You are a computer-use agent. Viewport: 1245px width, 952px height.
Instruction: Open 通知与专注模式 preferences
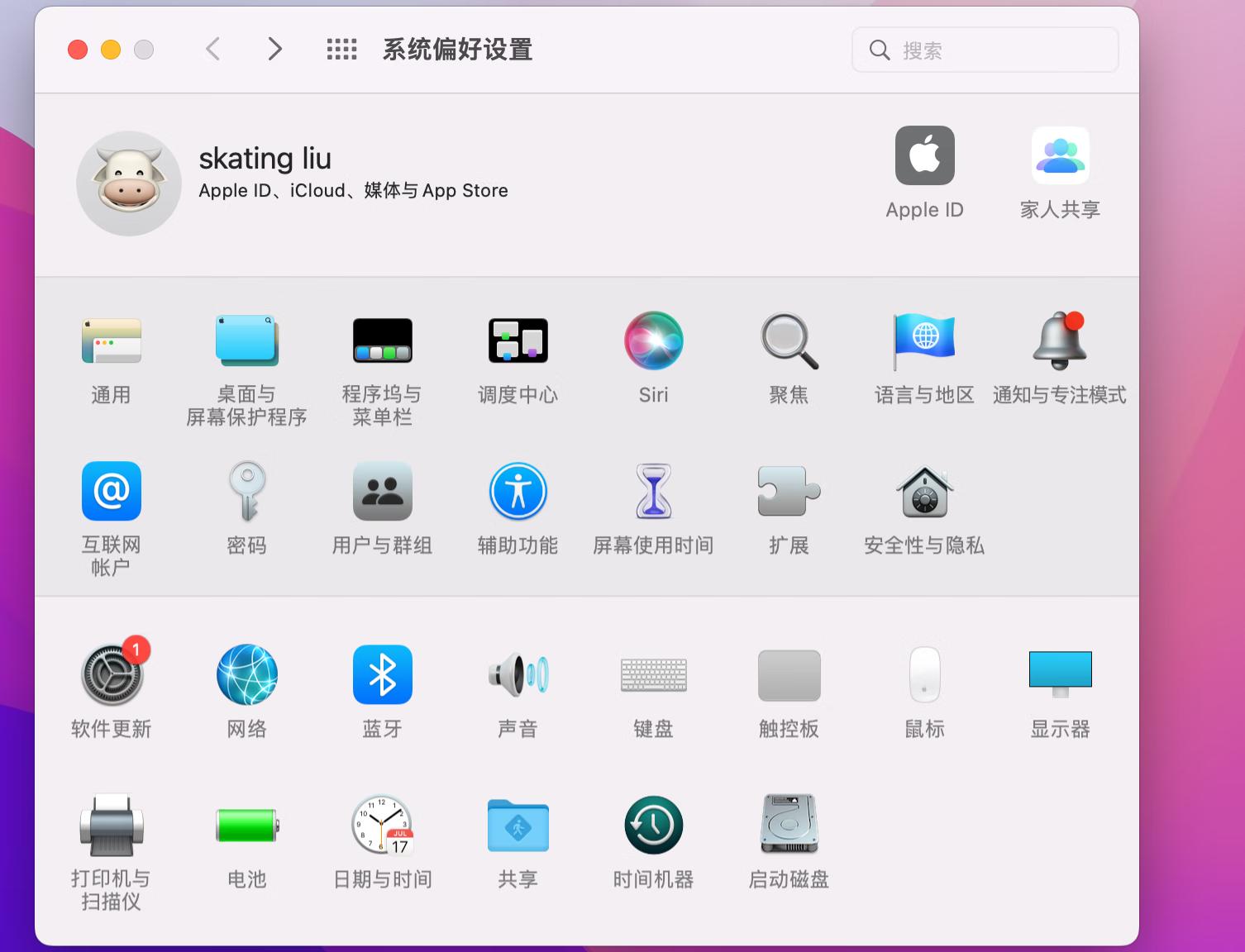click(x=1060, y=340)
